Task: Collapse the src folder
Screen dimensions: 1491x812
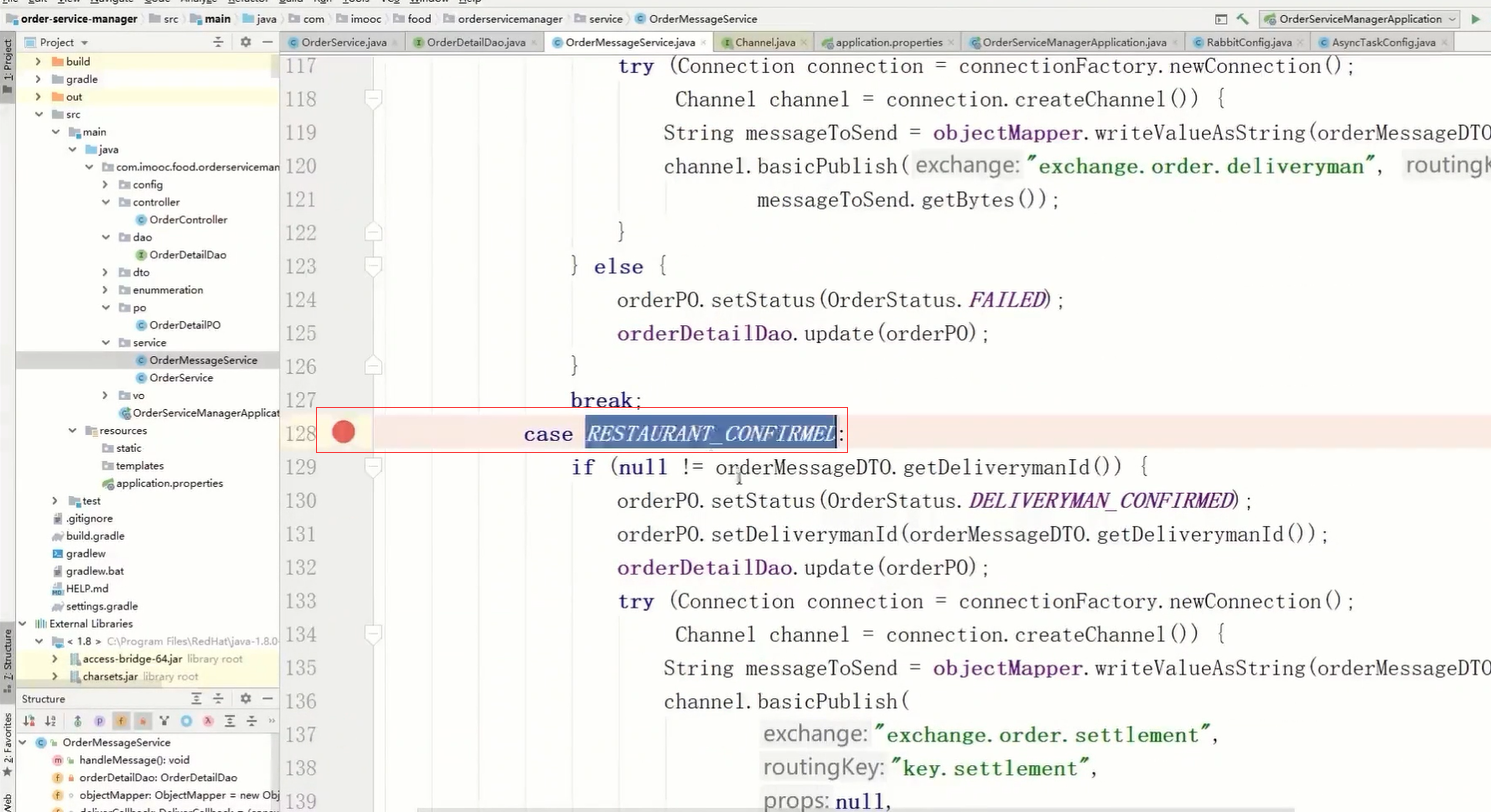Action: pos(39,115)
